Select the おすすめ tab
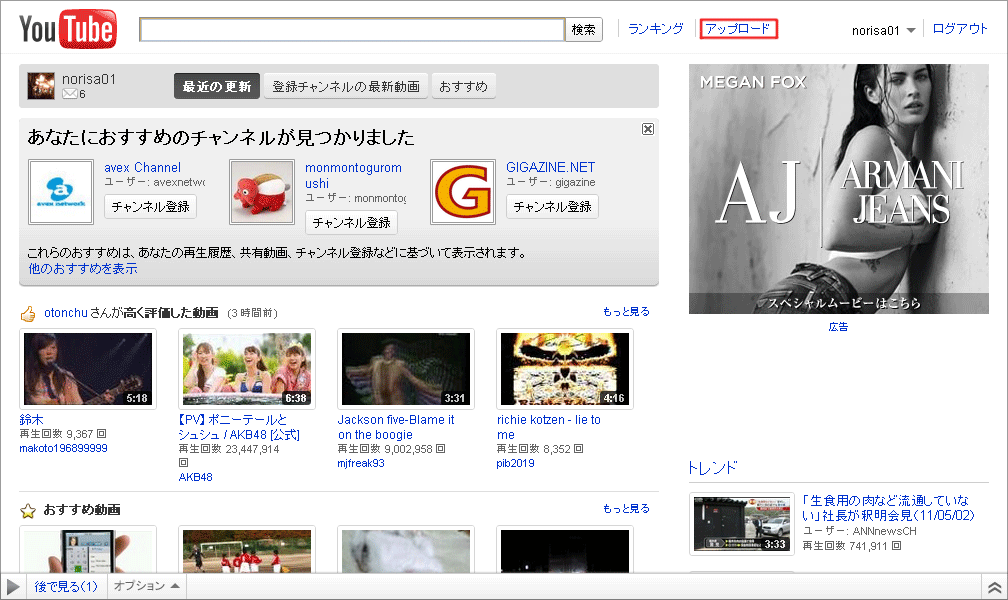 [x=464, y=86]
